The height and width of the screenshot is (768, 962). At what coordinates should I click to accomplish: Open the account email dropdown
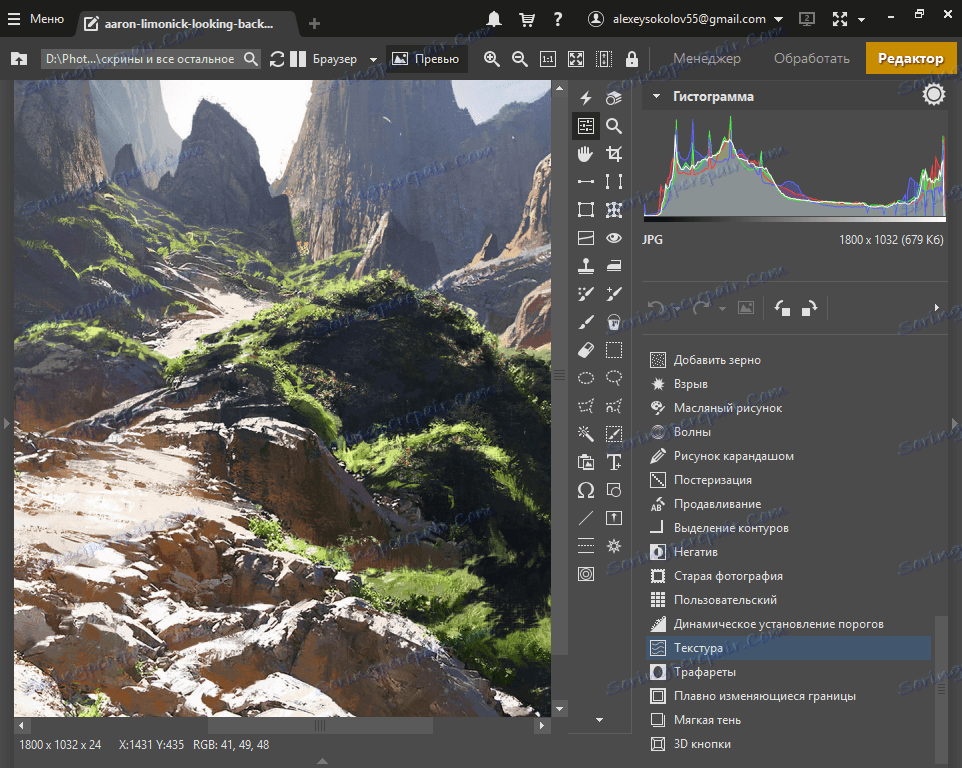coord(778,19)
